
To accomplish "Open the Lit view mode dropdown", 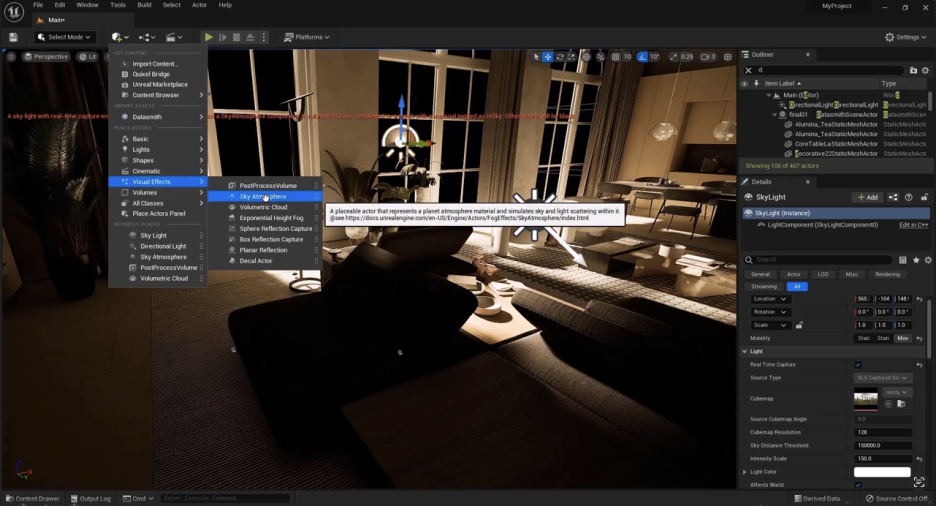I will (x=88, y=57).
